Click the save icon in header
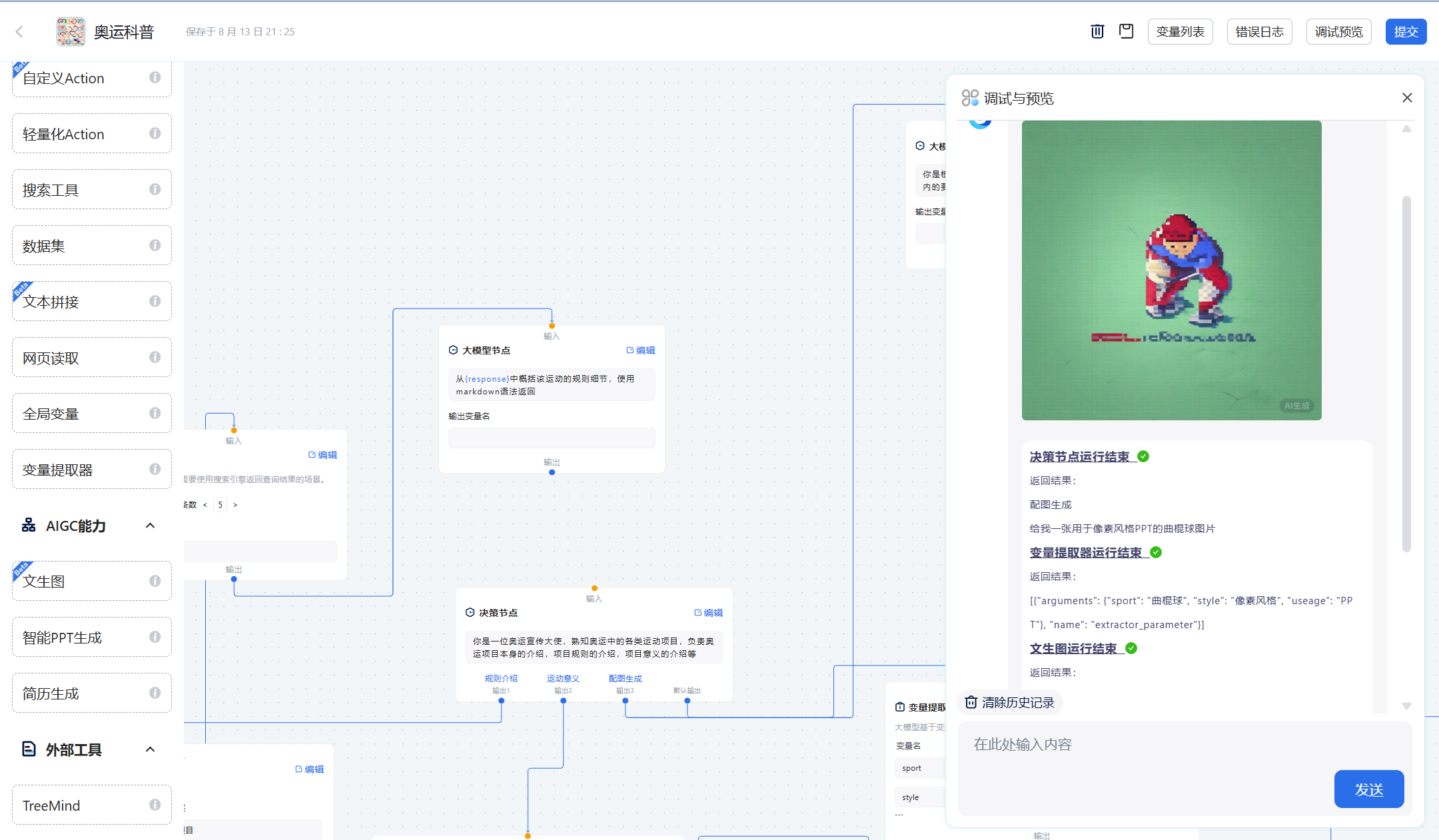 click(x=1126, y=31)
